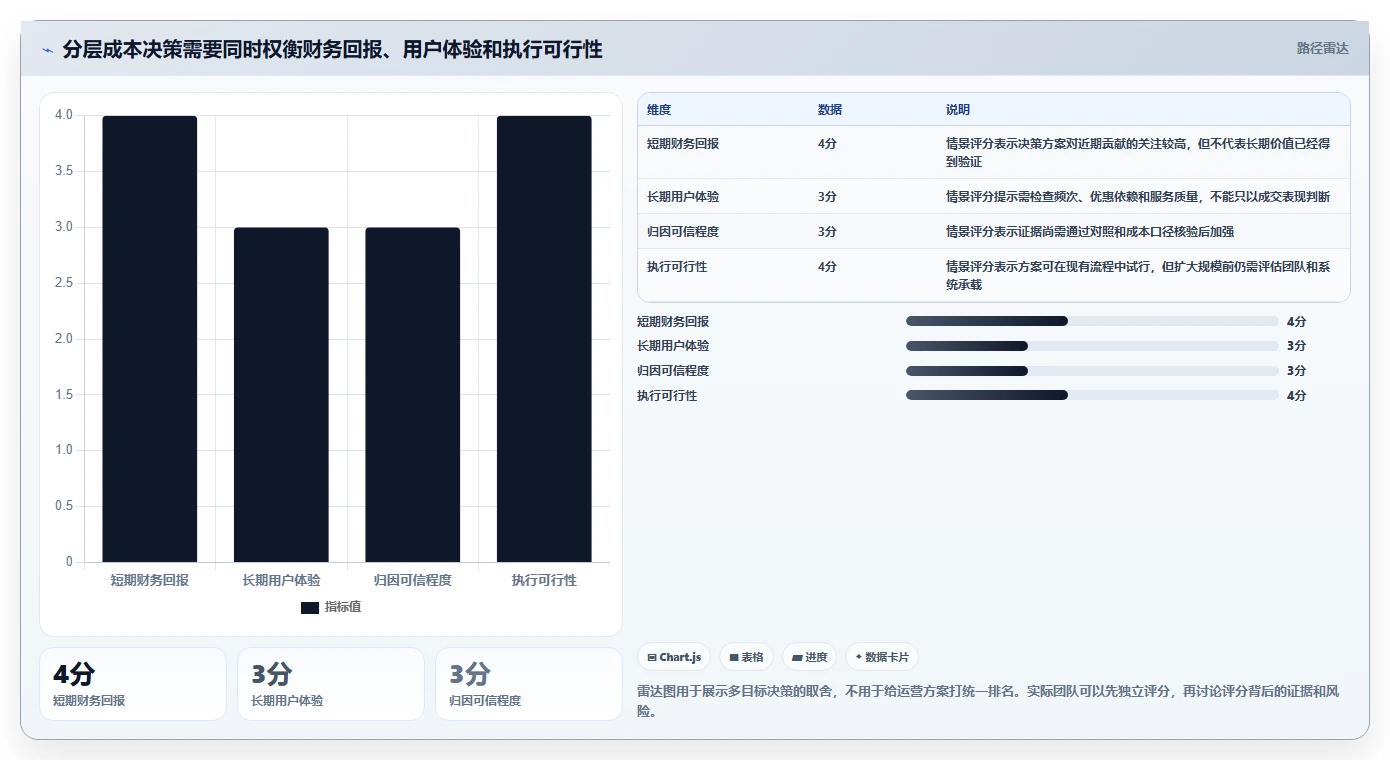Click the 4分 value in the table's 执行可行性 row

click(x=827, y=267)
